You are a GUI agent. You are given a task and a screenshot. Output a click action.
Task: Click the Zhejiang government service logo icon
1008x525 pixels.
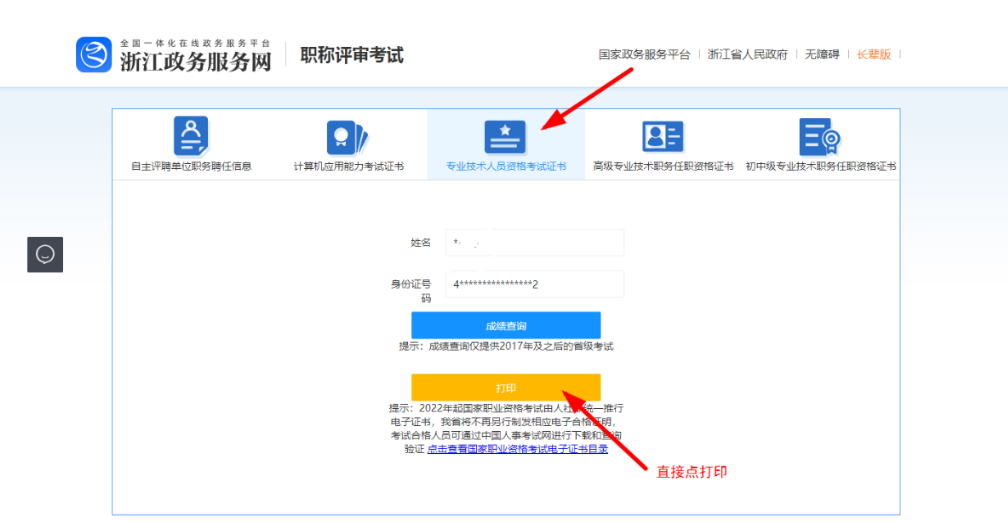(94, 55)
